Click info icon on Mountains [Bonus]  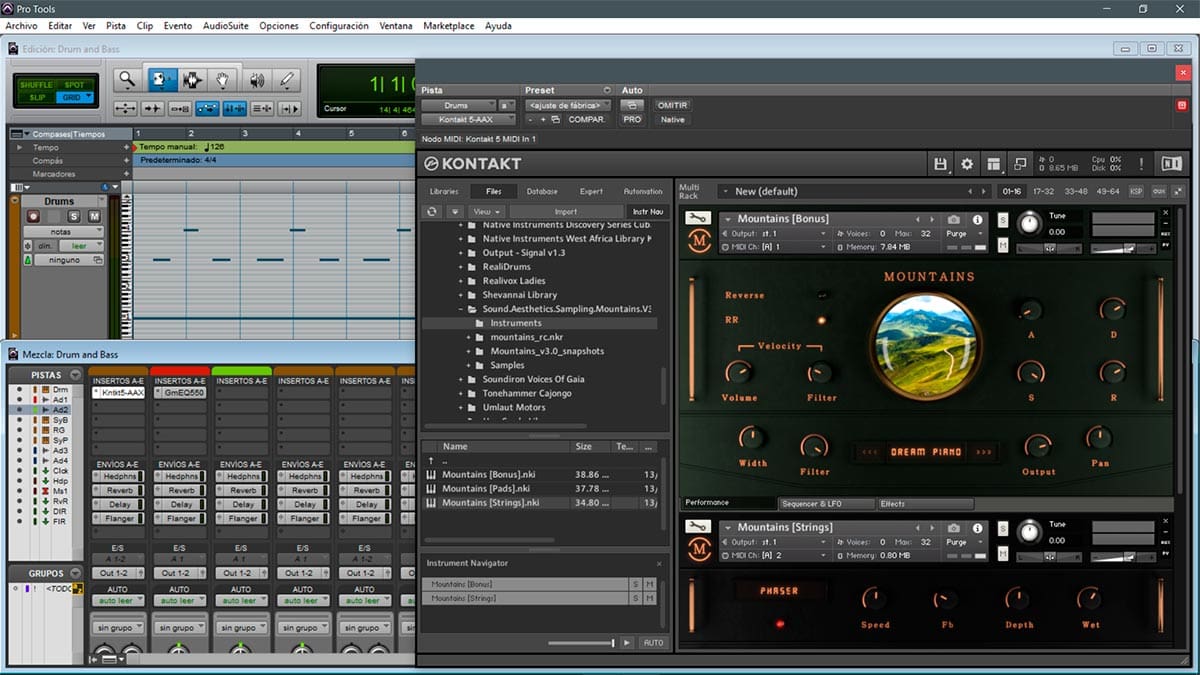point(978,219)
